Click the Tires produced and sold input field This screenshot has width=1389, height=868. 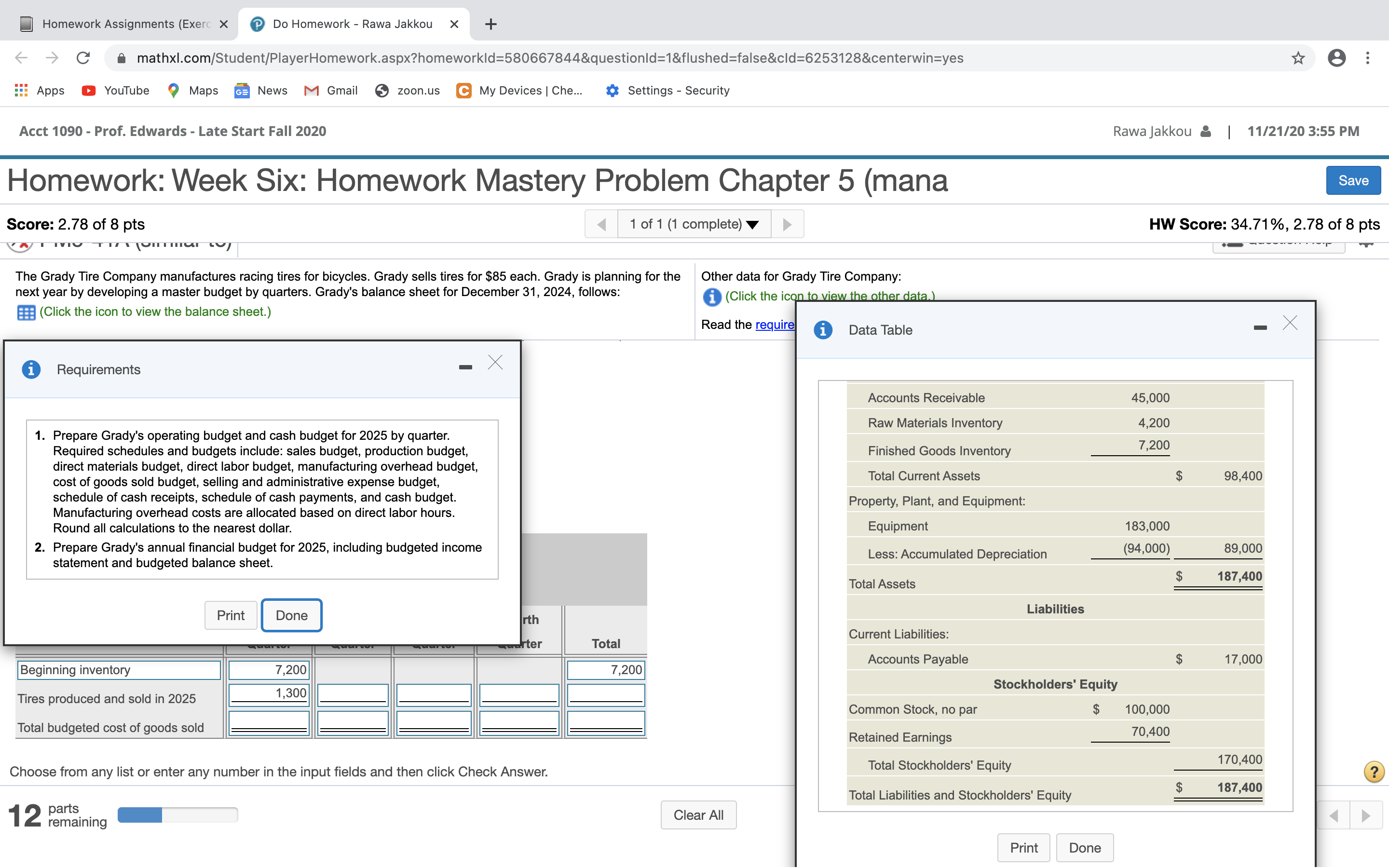[268, 693]
